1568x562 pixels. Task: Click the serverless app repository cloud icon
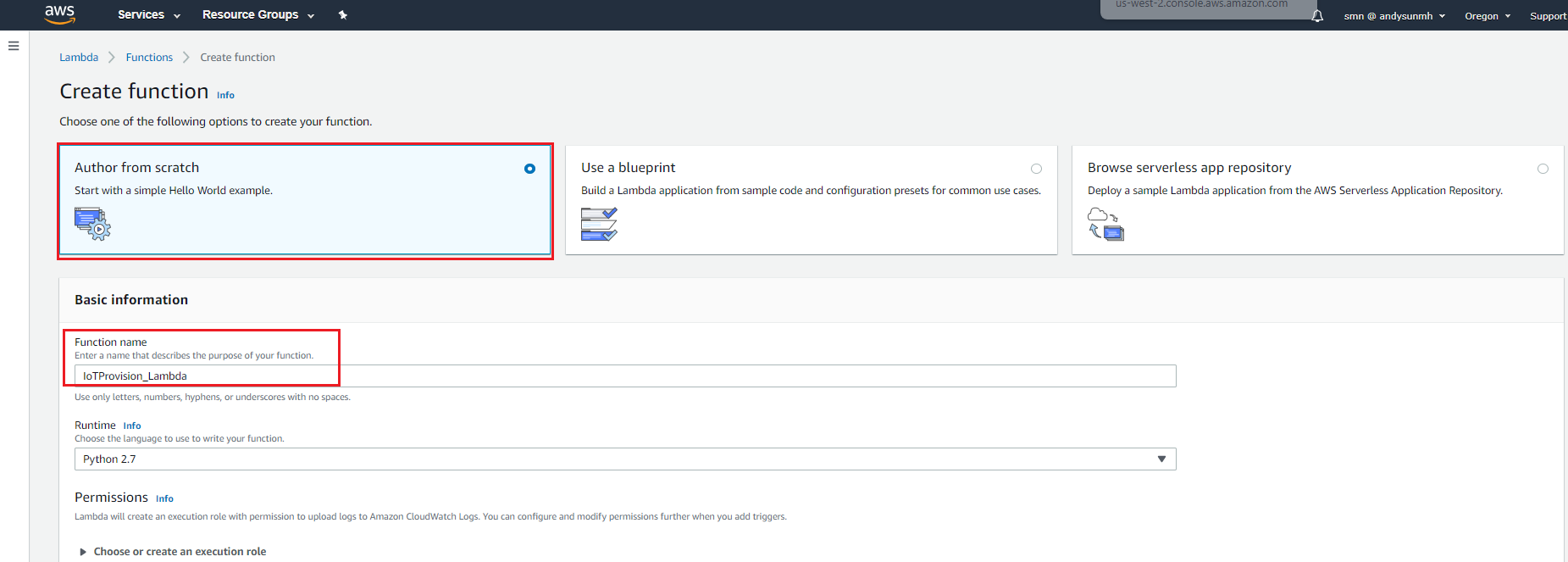(1105, 224)
